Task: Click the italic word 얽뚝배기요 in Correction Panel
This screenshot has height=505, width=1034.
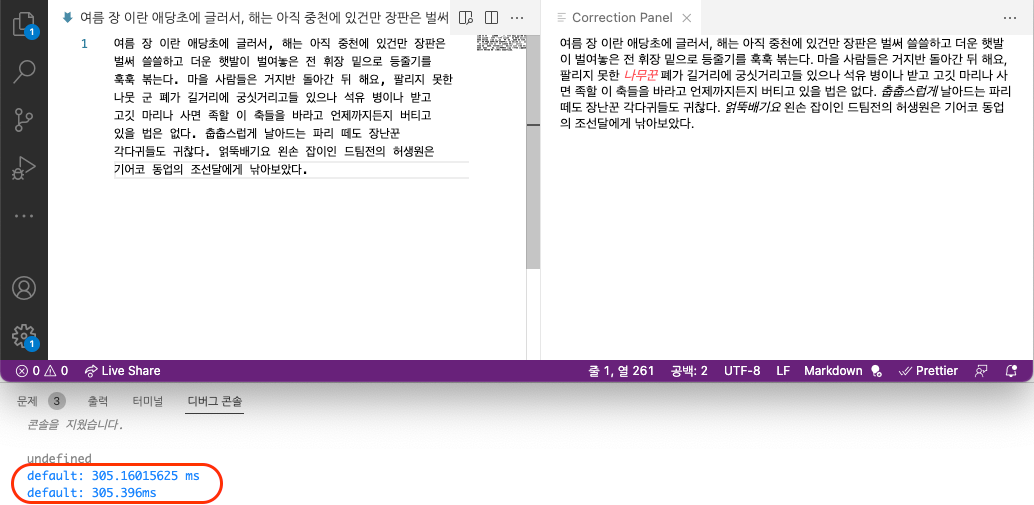Action: (751, 107)
